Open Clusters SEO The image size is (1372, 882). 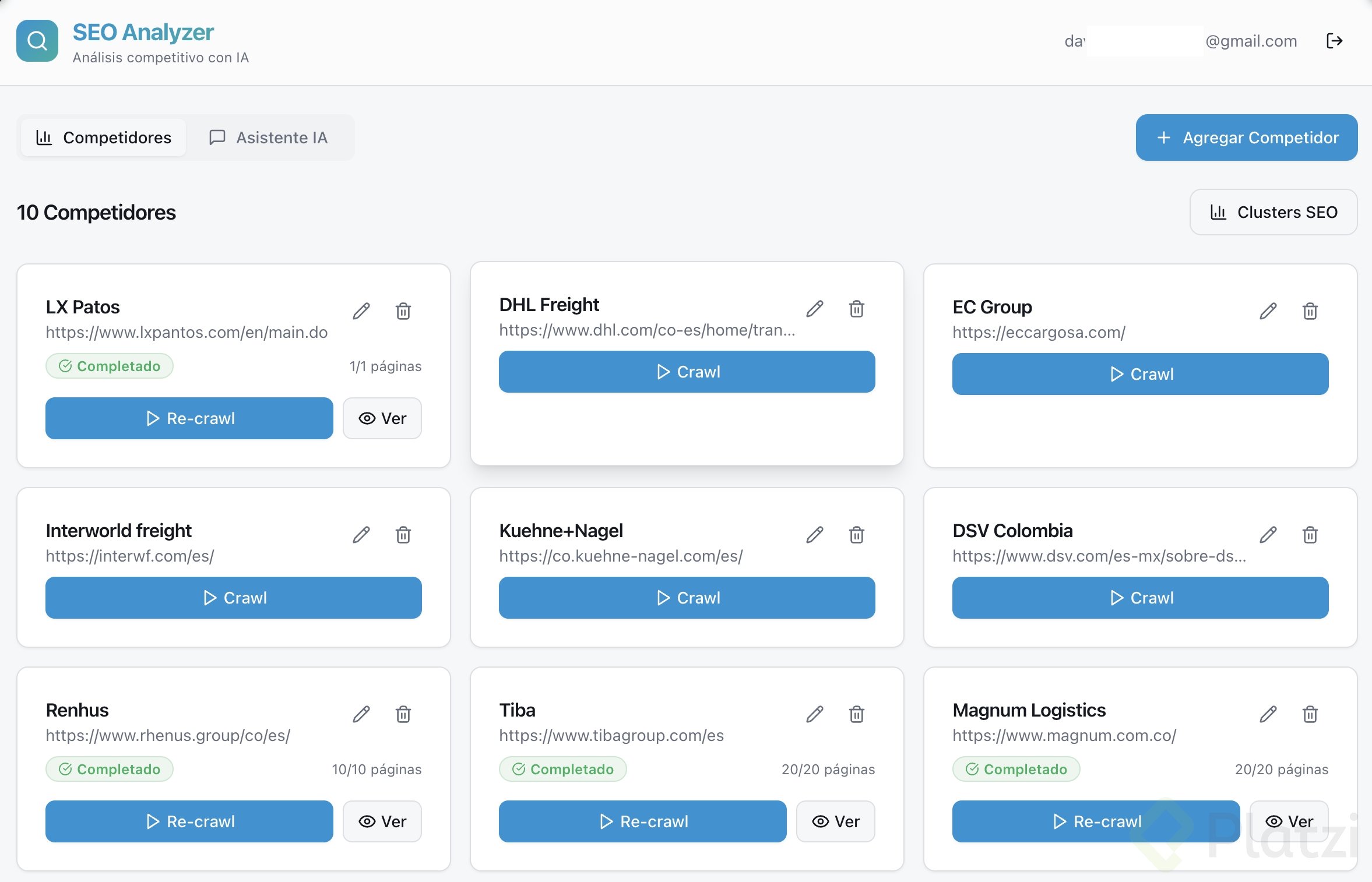pyautogui.click(x=1273, y=212)
